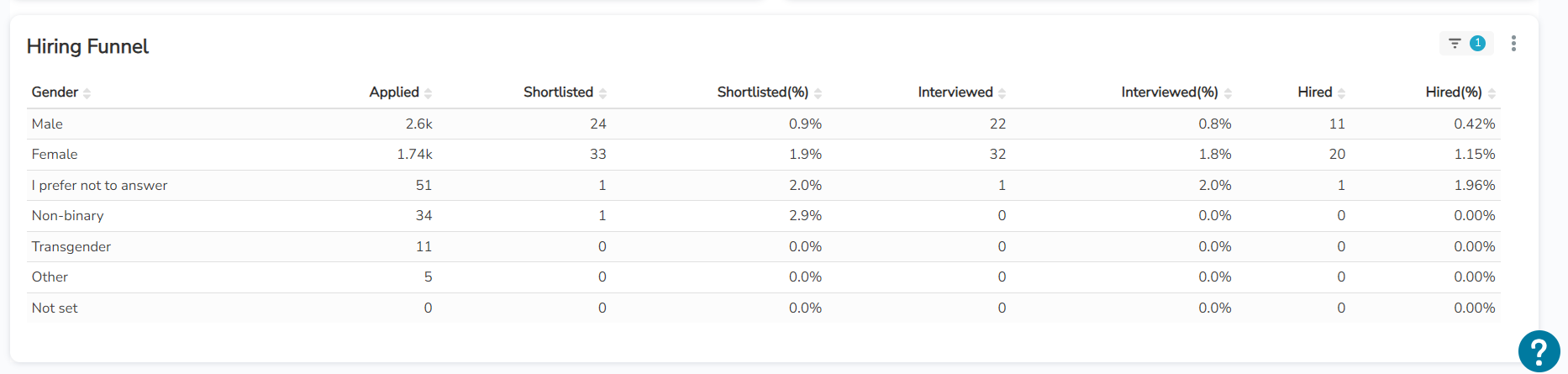Click the blue help question mark button
This screenshot has width=1568, height=374.
1539,350
